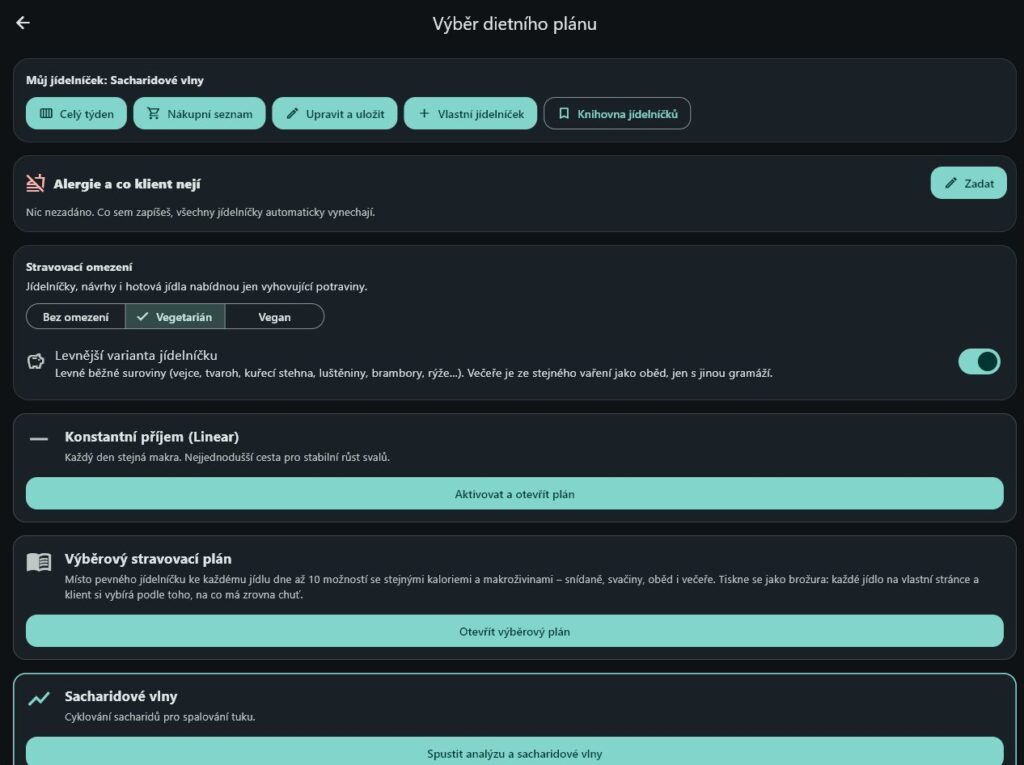Select the Vegan dietary option

pos(274,317)
